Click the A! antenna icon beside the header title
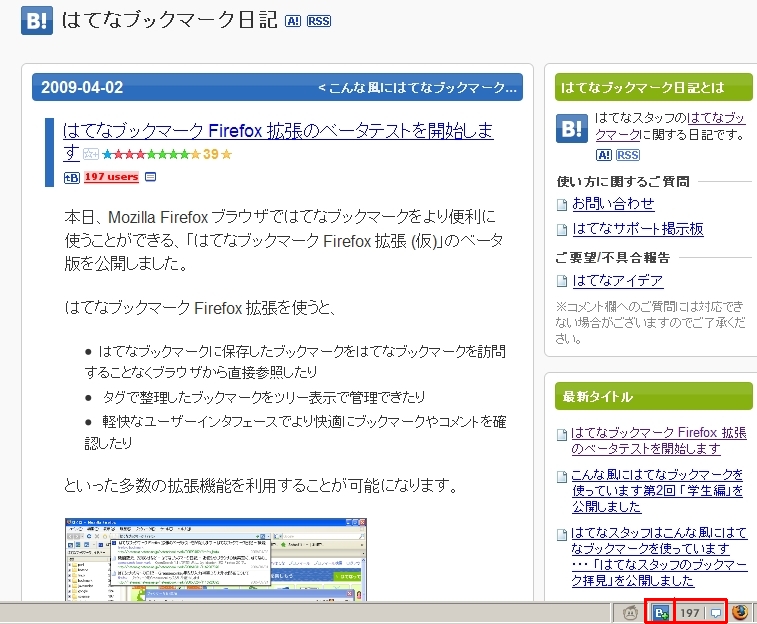 (293, 21)
